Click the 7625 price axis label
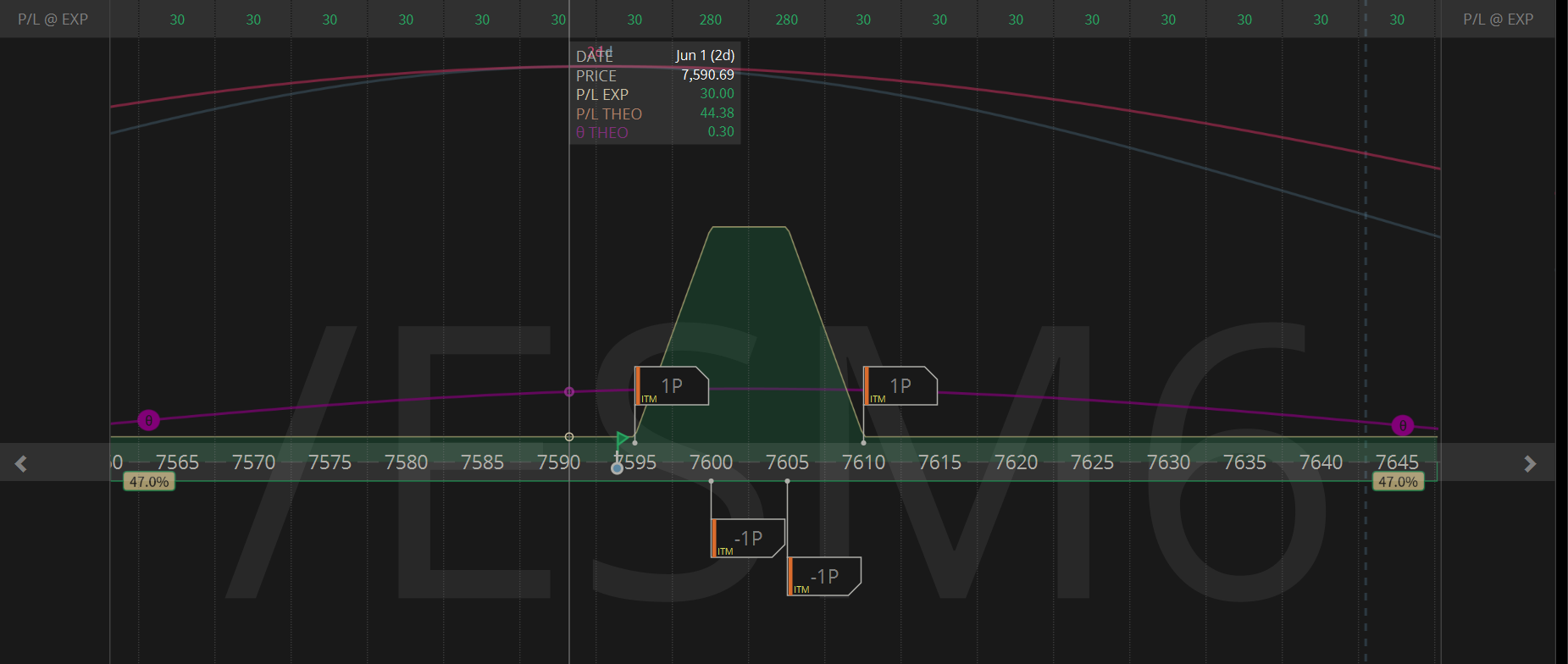The height and width of the screenshot is (664, 1568). coord(1092,462)
